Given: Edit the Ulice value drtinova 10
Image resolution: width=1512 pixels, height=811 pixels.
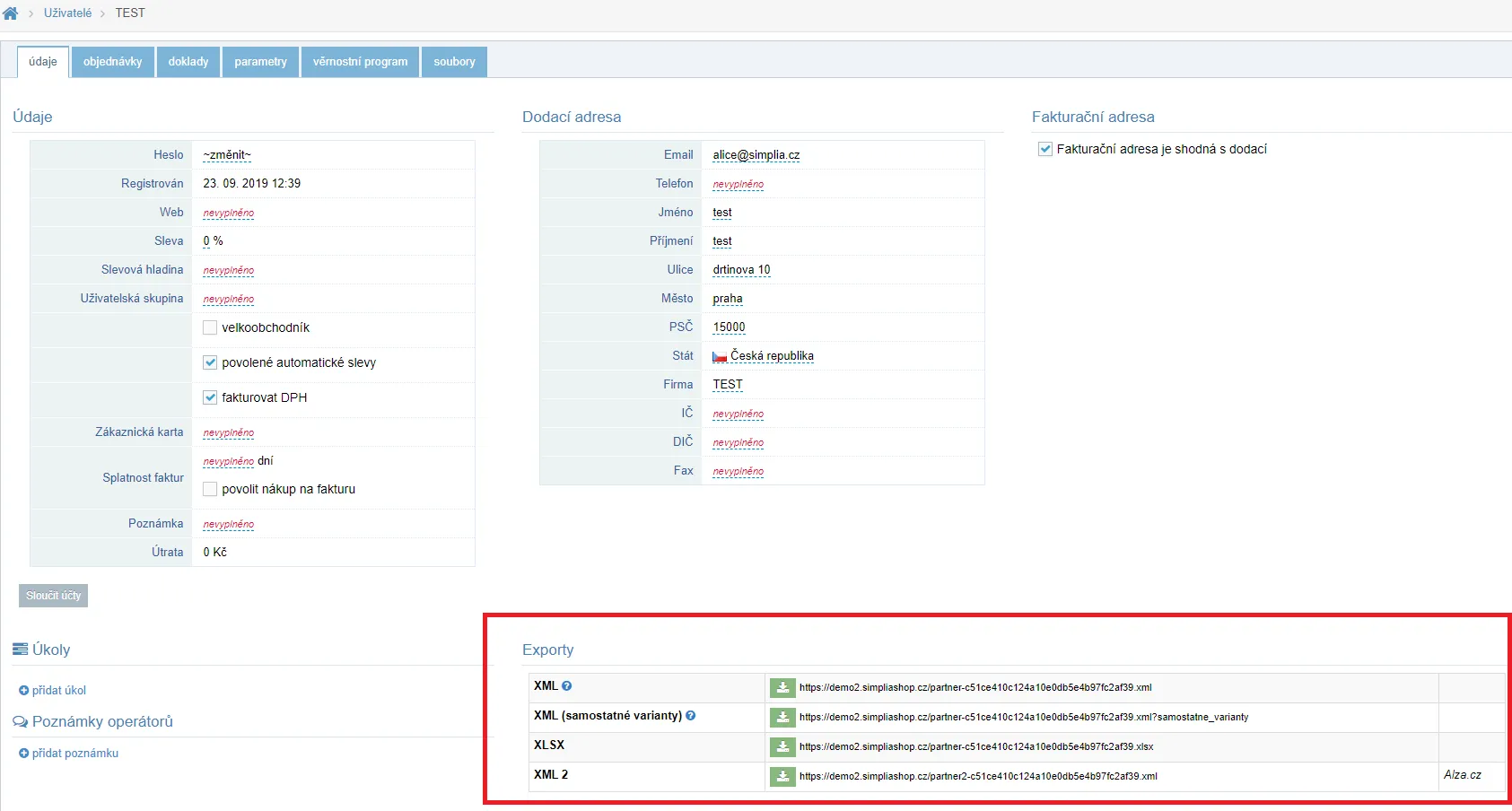Looking at the screenshot, I should point(741,270).
